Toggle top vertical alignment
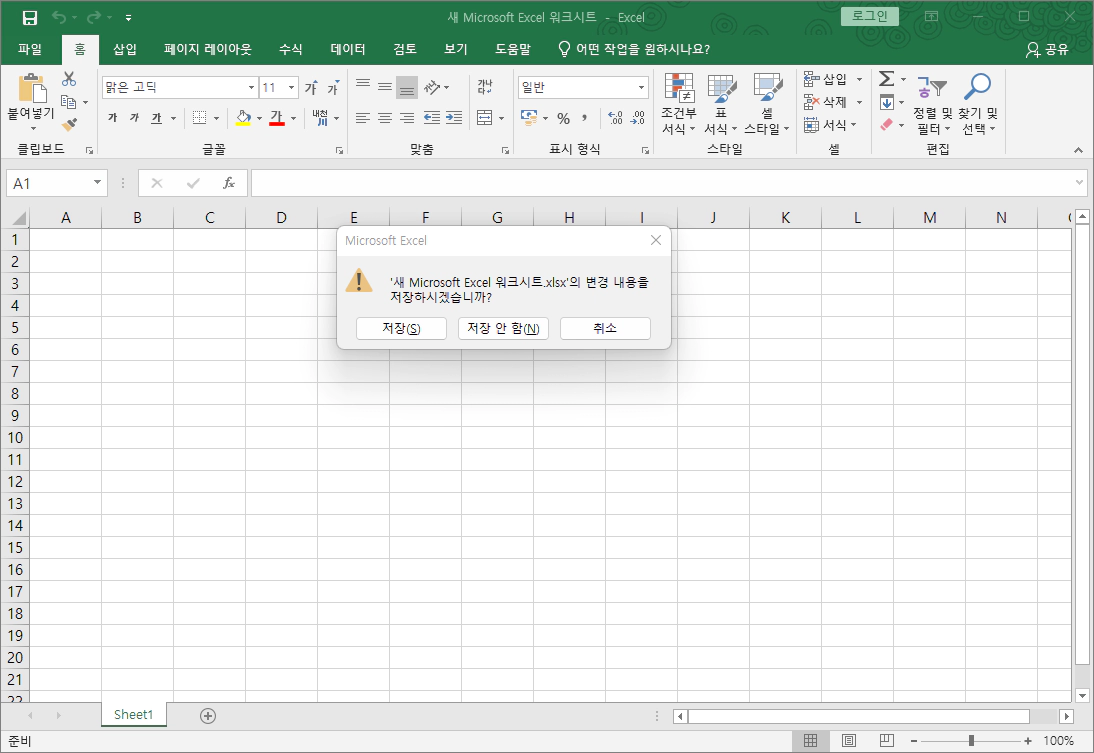Image resolution: width=1094 pixels, height=753 pixels. (363, 87)
